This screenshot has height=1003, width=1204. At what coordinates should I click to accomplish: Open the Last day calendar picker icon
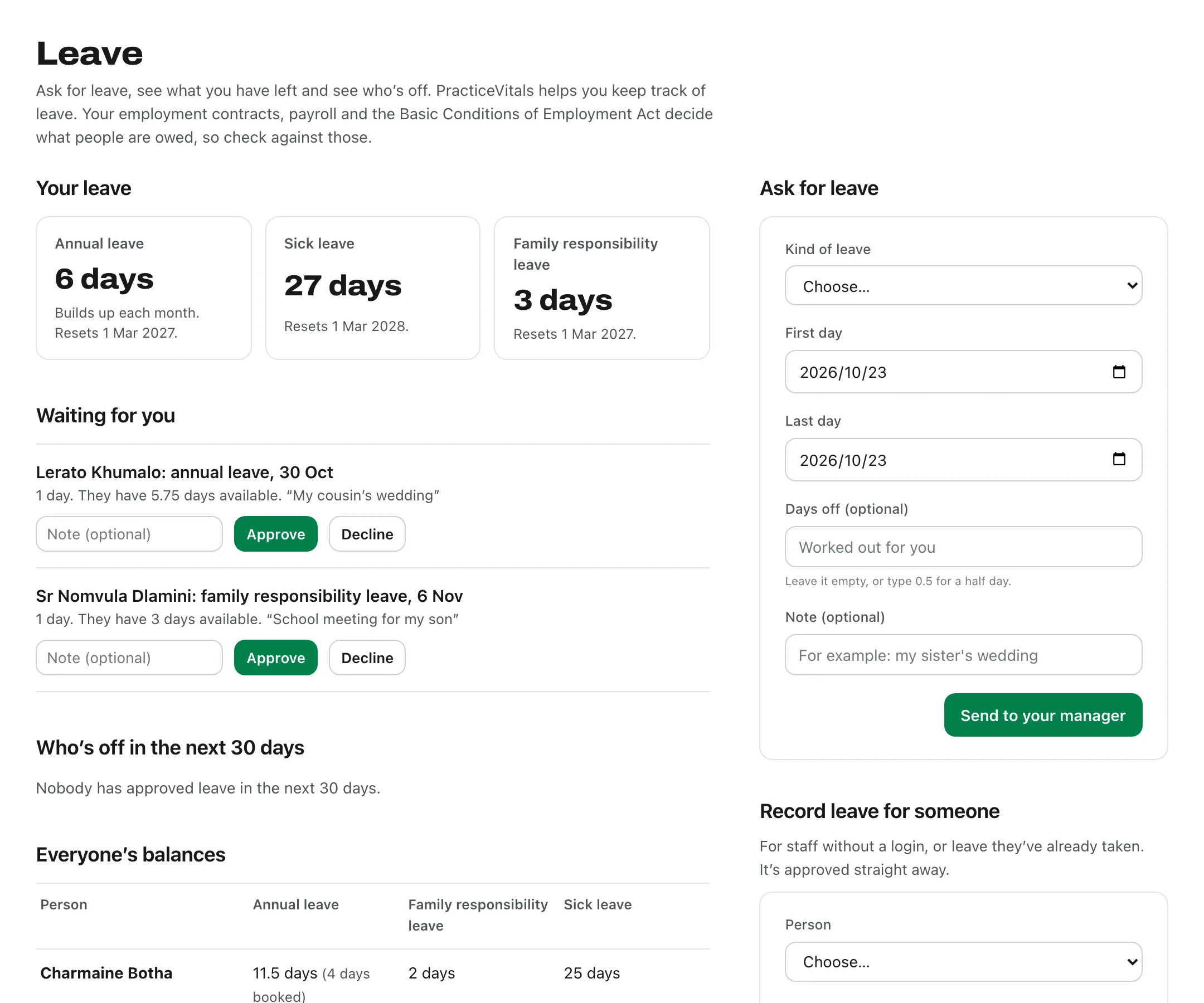(x=1119, y=460)
